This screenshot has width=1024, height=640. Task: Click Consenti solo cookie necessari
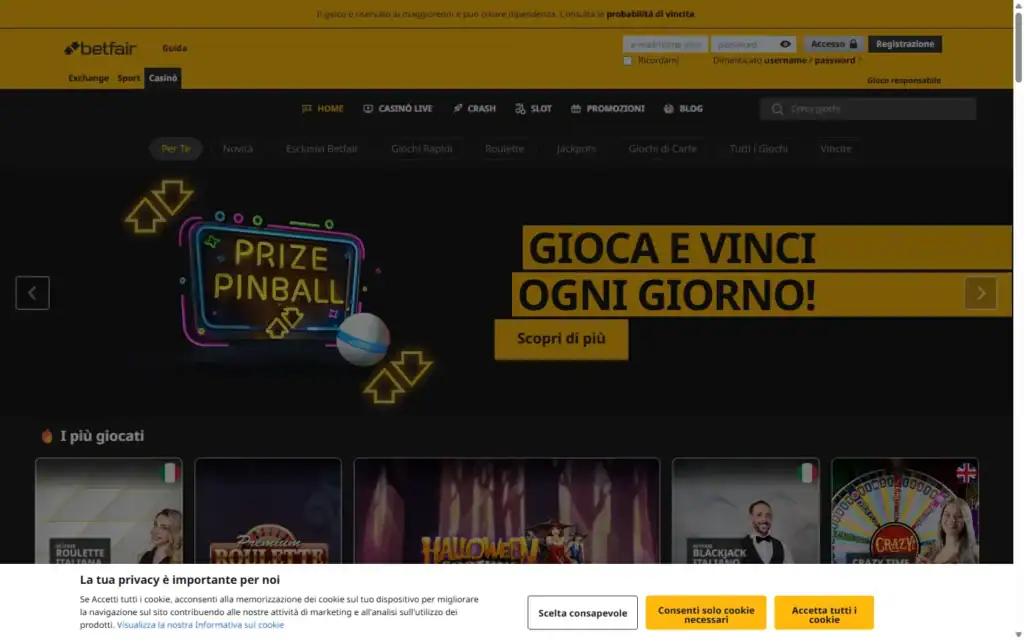(x=706, y=613)
